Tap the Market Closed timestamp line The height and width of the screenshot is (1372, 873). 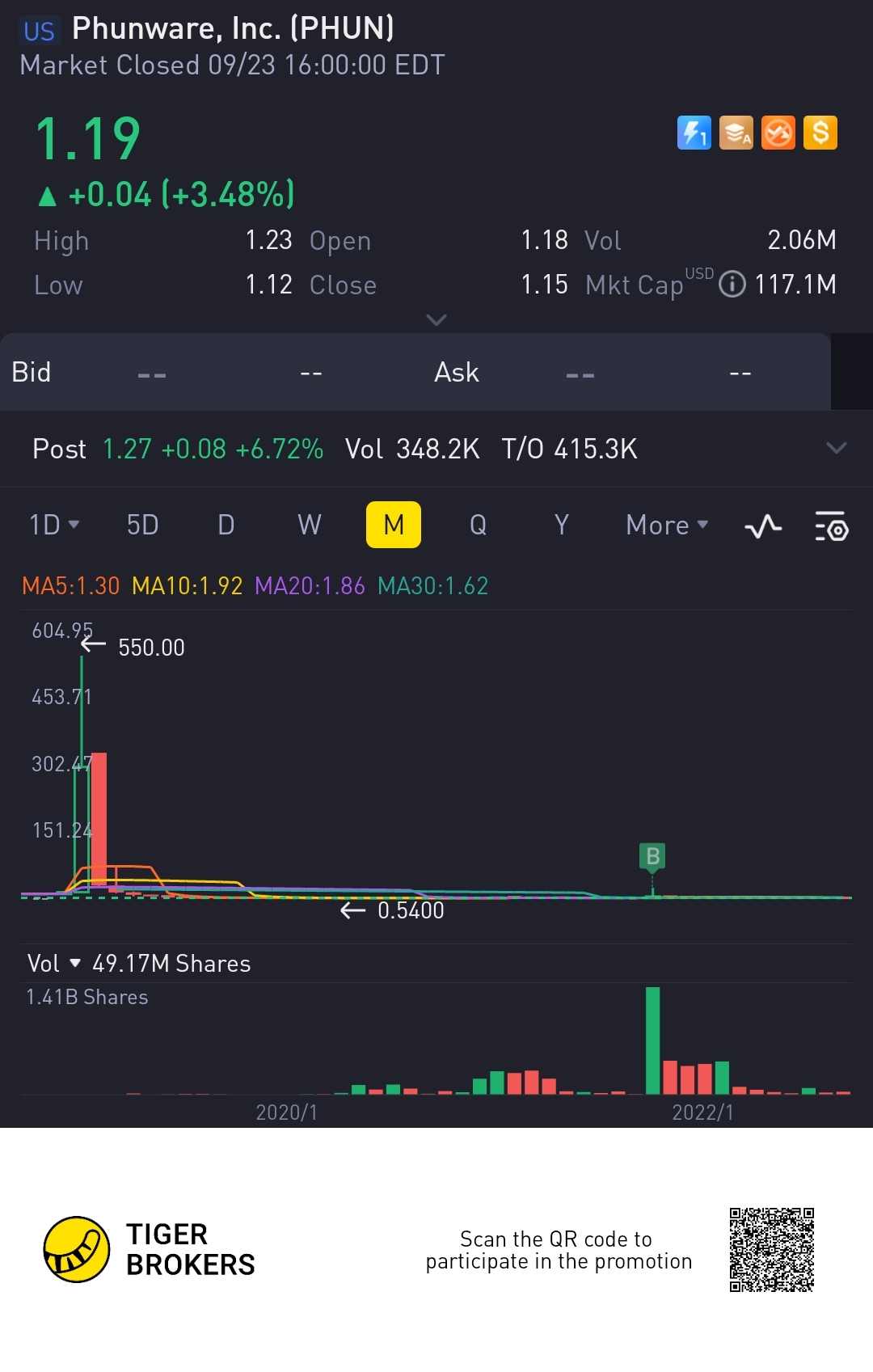click(233, 65)
